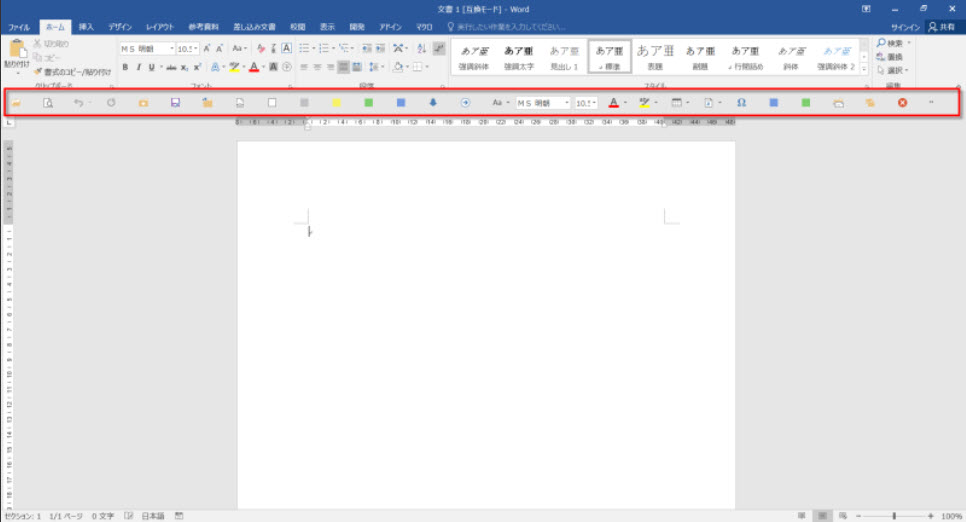The height and width of the screenshot is (522, 966).
Task: Toggle Bold formatting in the ribbon
Action: (125, 67)
